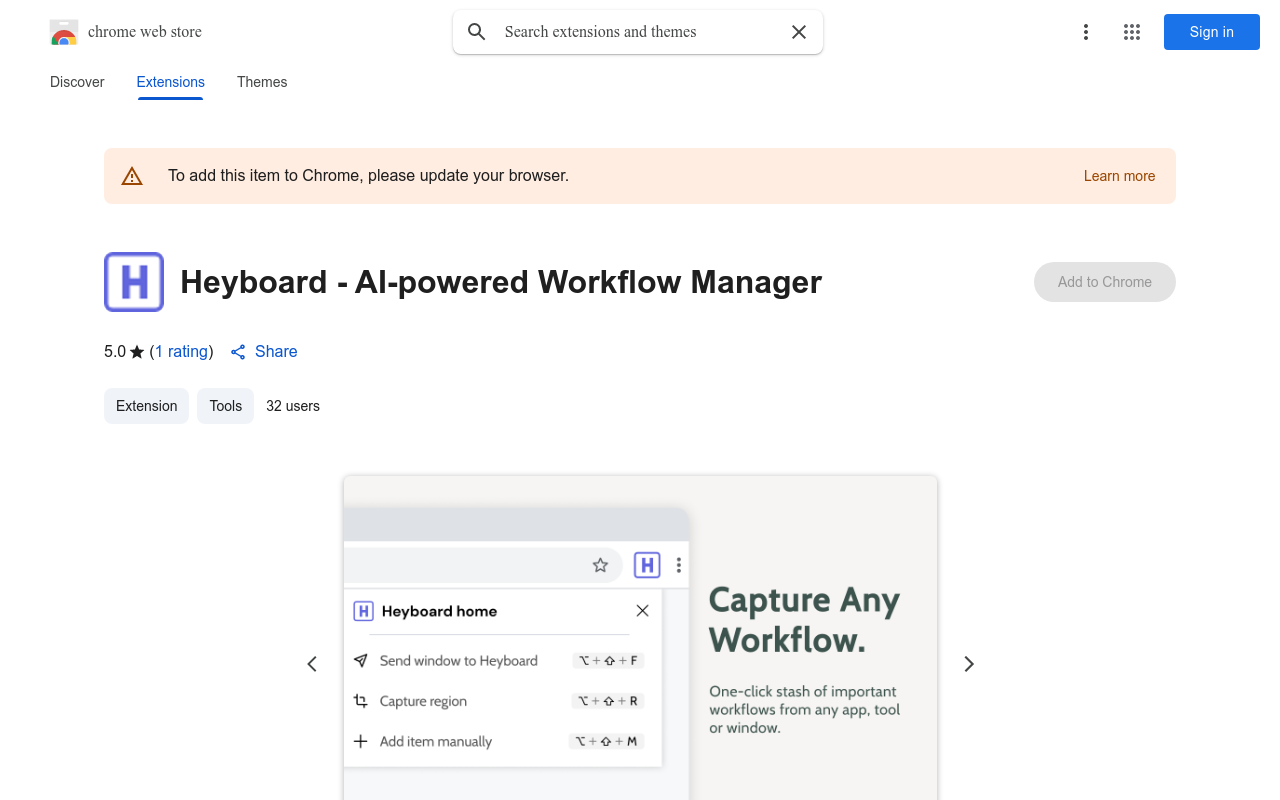Click the Chrome Web Store logo

64,32
